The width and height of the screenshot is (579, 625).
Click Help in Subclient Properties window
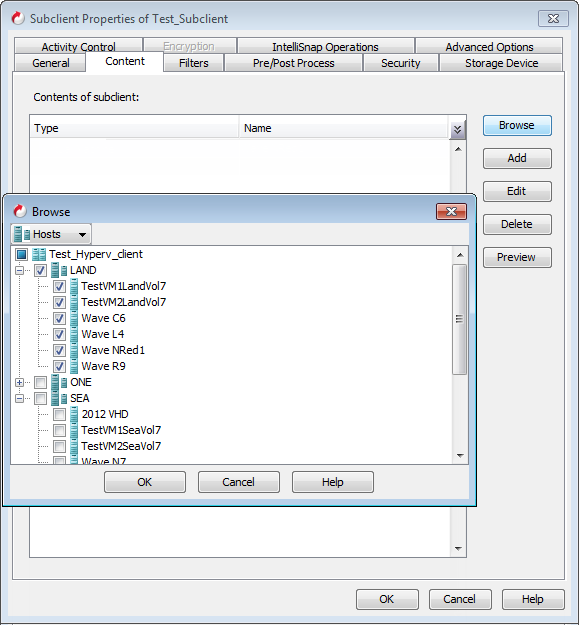[x=533, y=599]
